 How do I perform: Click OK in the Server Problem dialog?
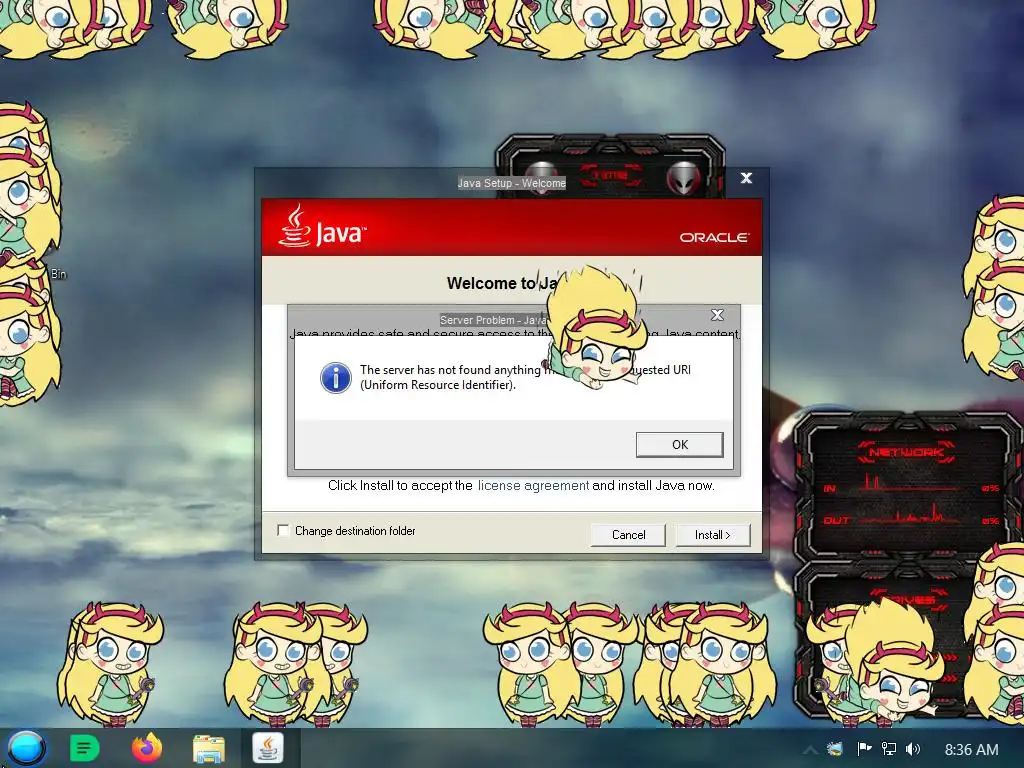(x=679, y=444)
